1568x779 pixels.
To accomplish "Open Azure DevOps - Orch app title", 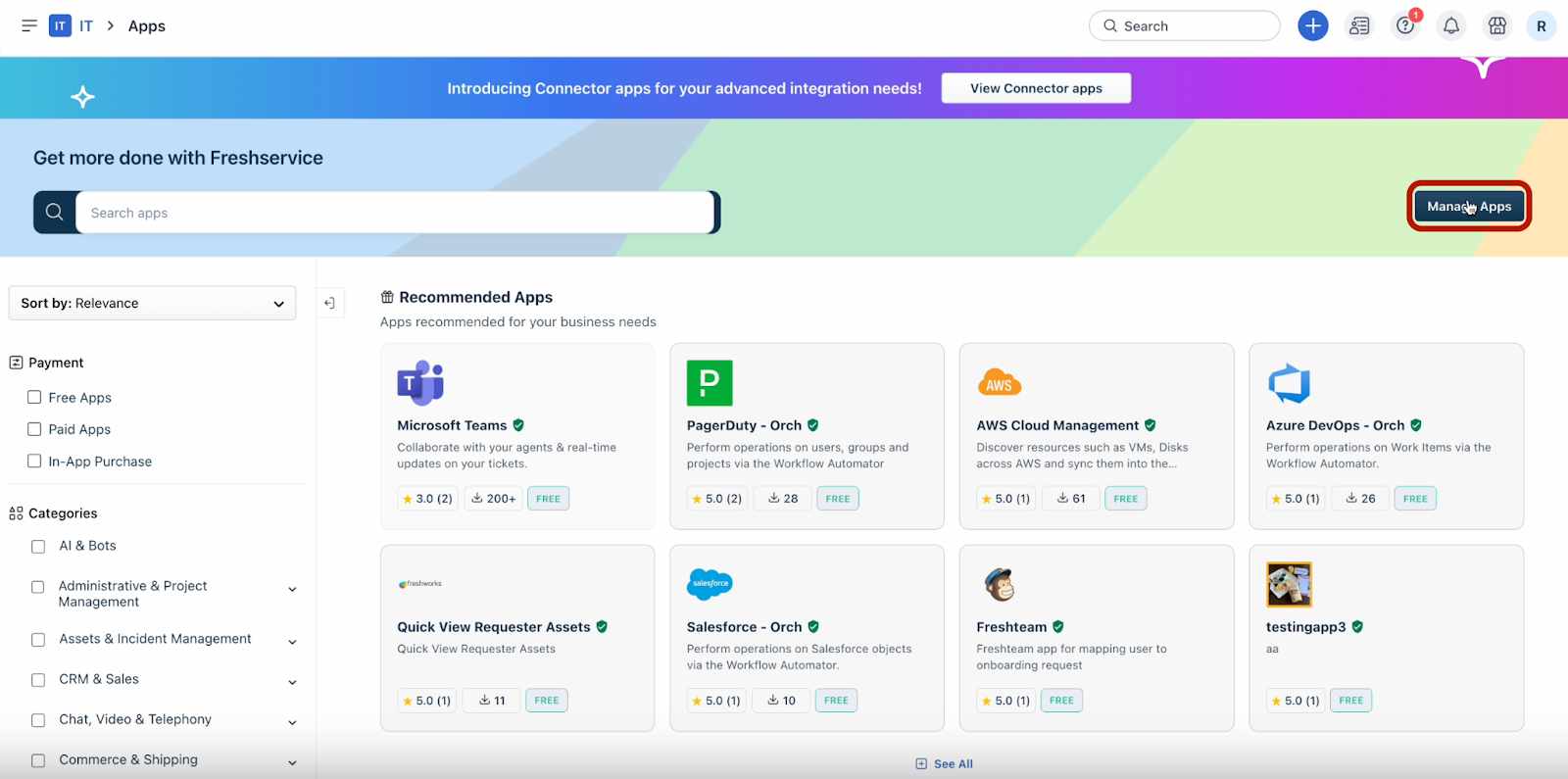I will click(1335, 425).
